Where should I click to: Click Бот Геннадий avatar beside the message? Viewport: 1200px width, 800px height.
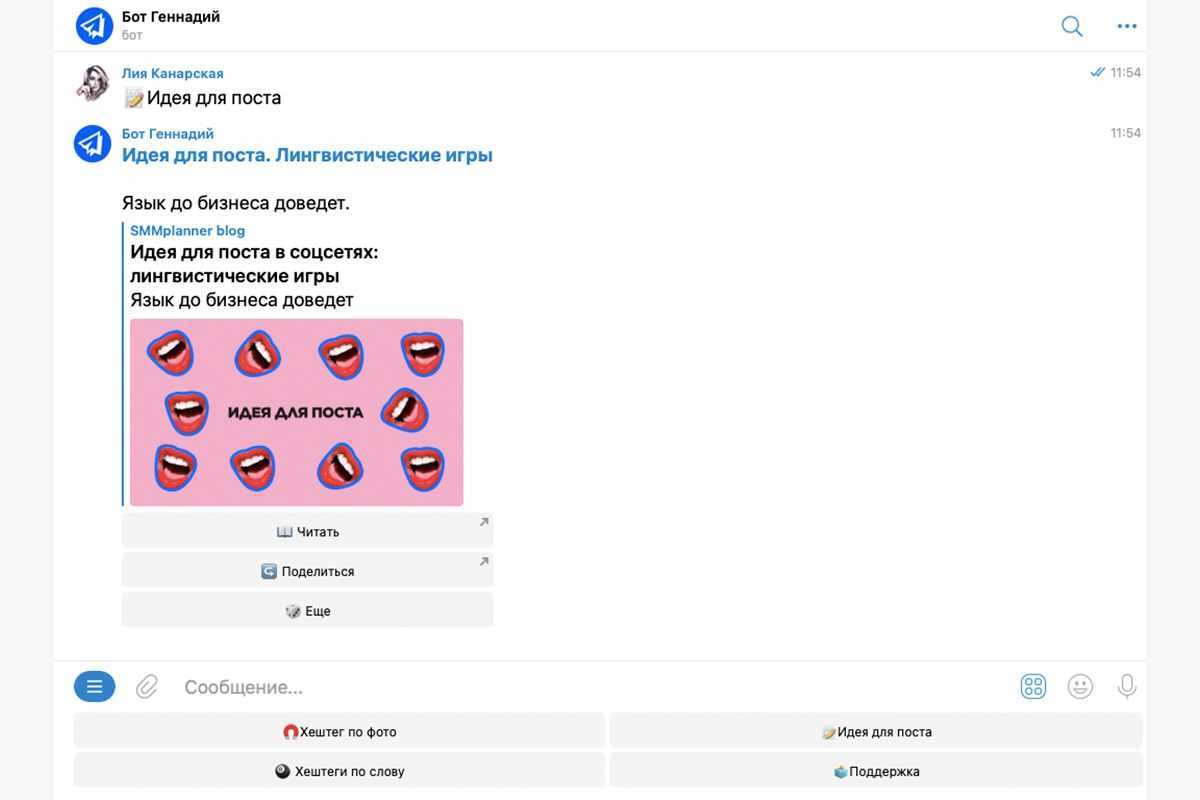click(93, 144)
